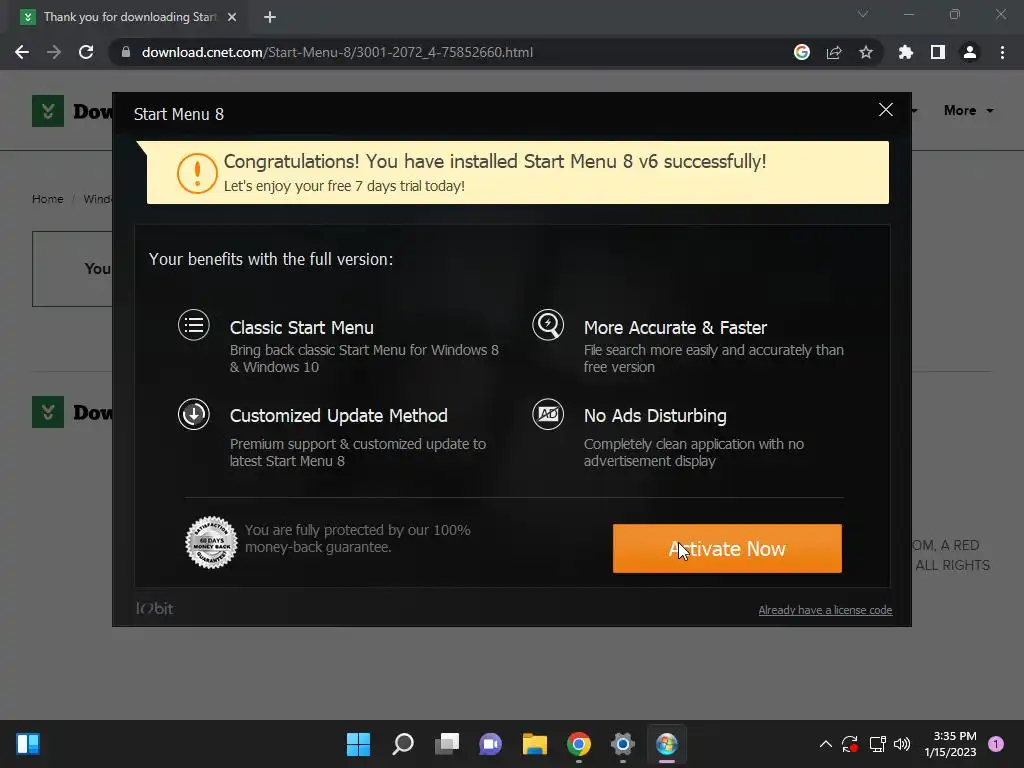Close the Start Menu 8 dialog
This screenshot has width=1024, height=768.
tap(886, 110)
